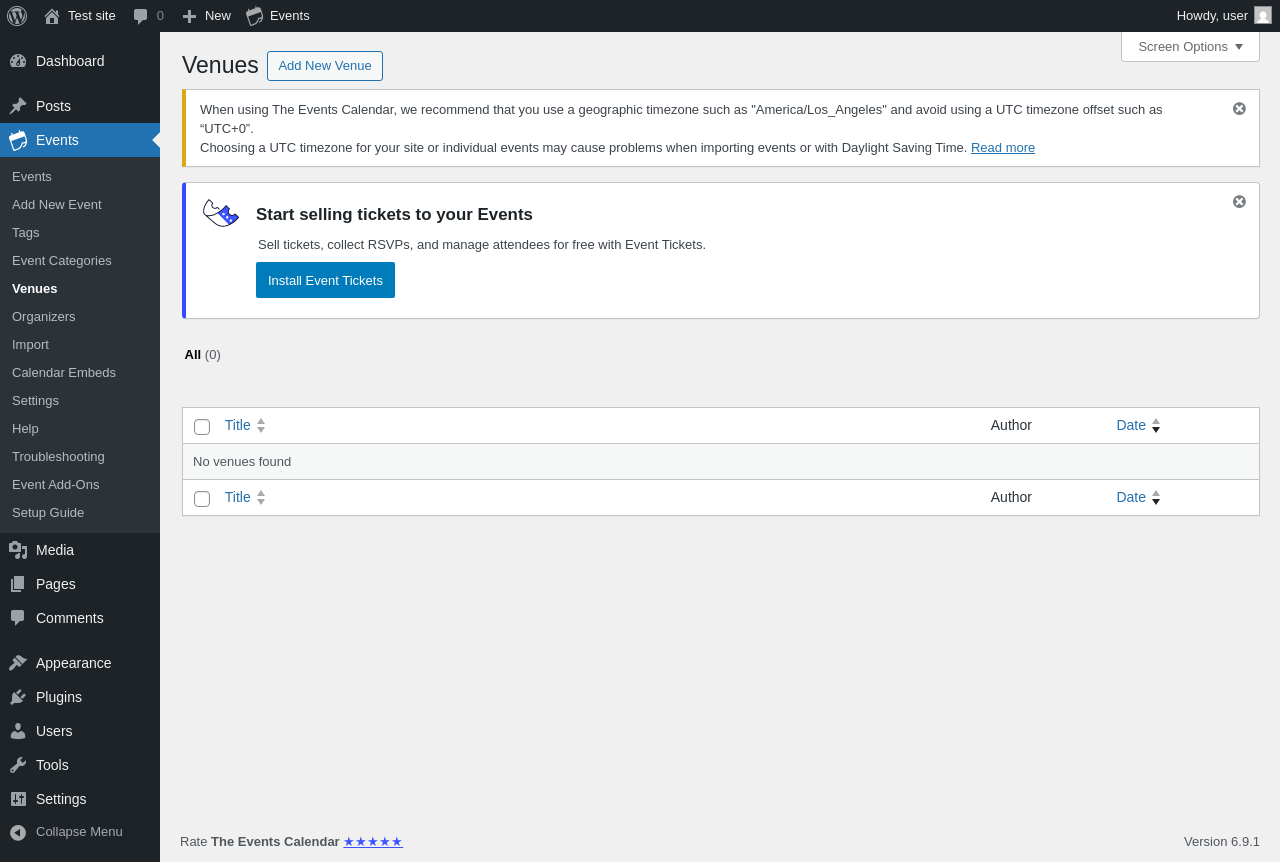Click the ticket illustration in the promo notice
This screenshot has width=1280, height=862.
(220, 213)
